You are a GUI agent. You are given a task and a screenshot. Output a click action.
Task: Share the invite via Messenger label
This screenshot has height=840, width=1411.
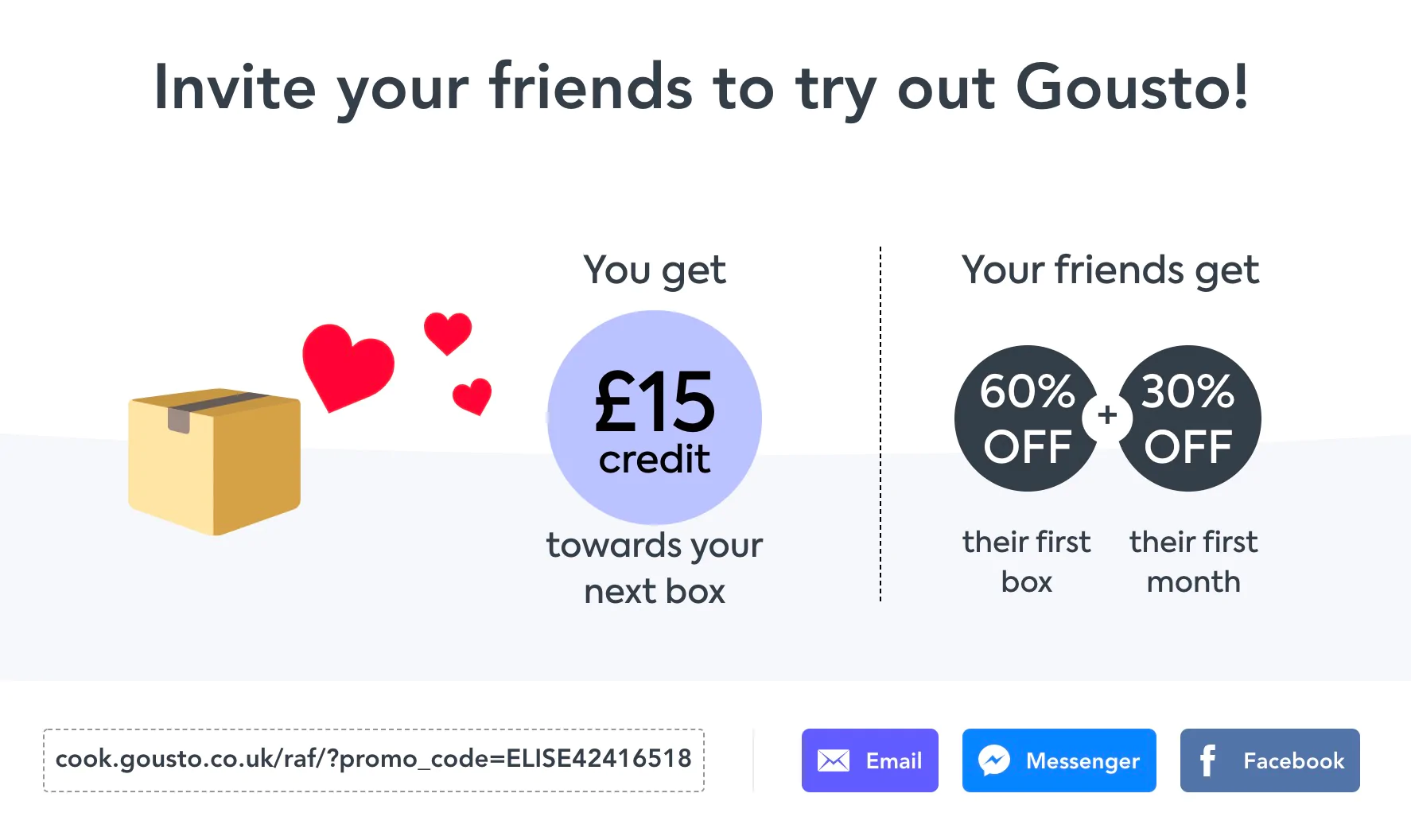point(1082,760)
